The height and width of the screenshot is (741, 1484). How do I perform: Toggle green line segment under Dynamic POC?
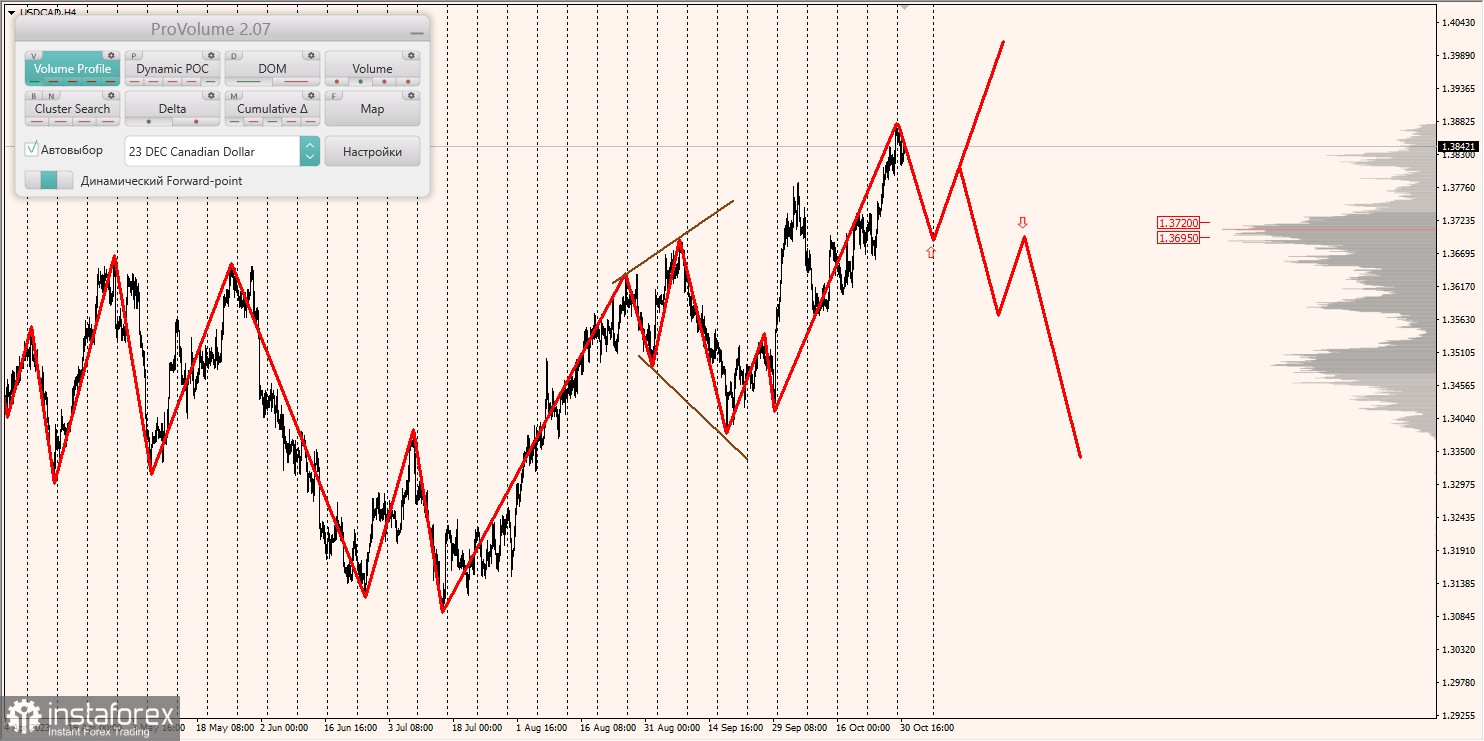pos(210,81)
